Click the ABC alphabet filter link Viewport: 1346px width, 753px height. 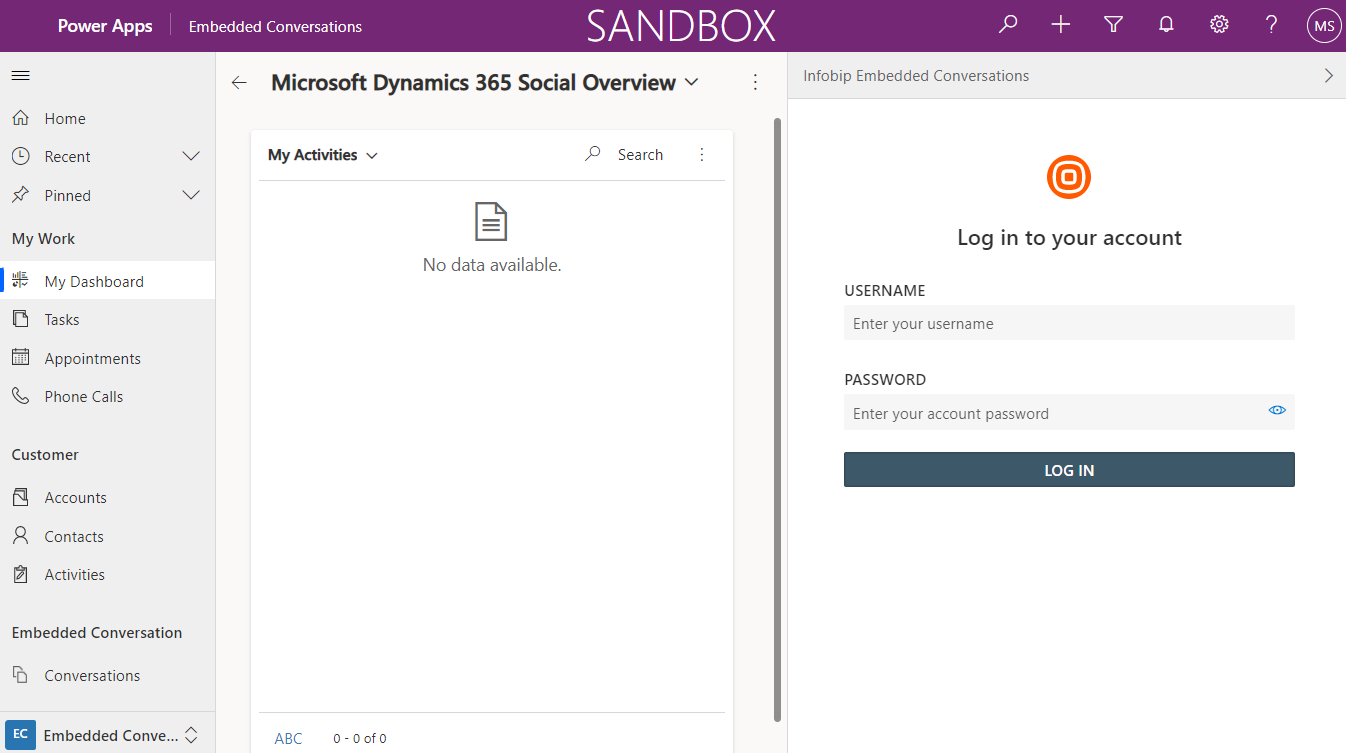pos(288,738)
